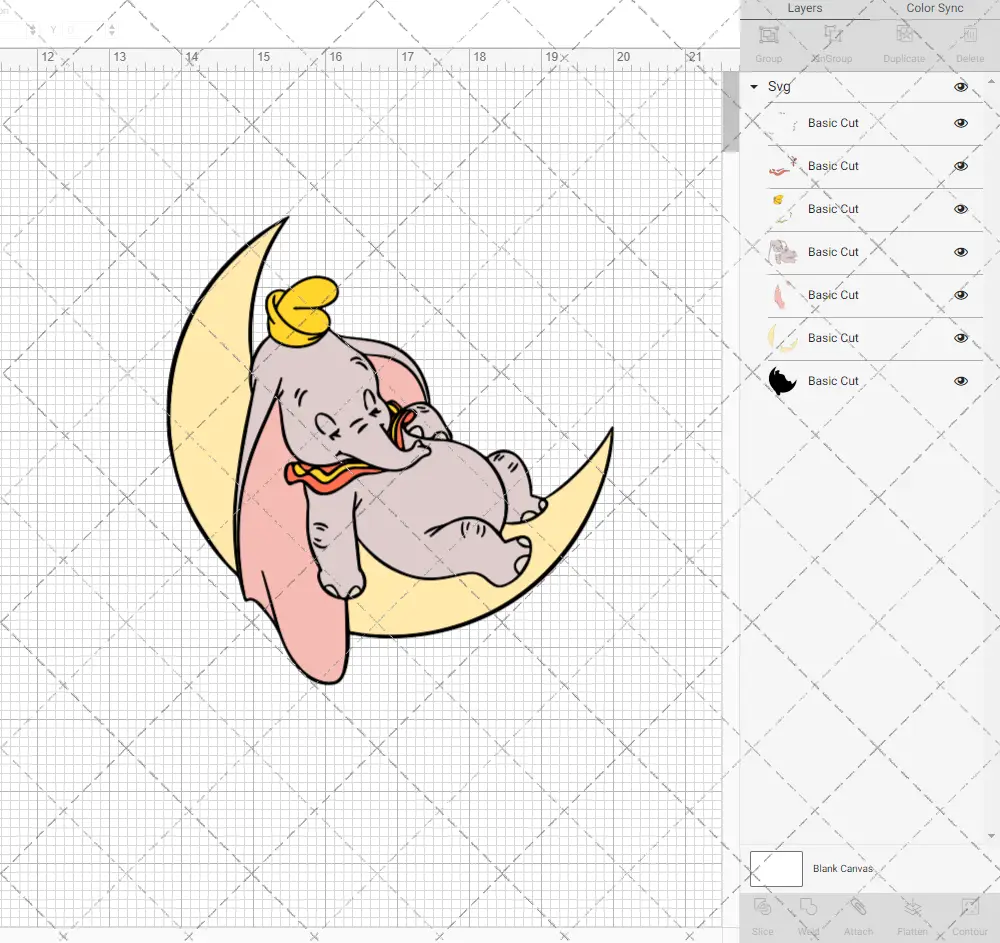
Task: Select the black silhouette layer thumbnail
Action: (x=783, y=381)
